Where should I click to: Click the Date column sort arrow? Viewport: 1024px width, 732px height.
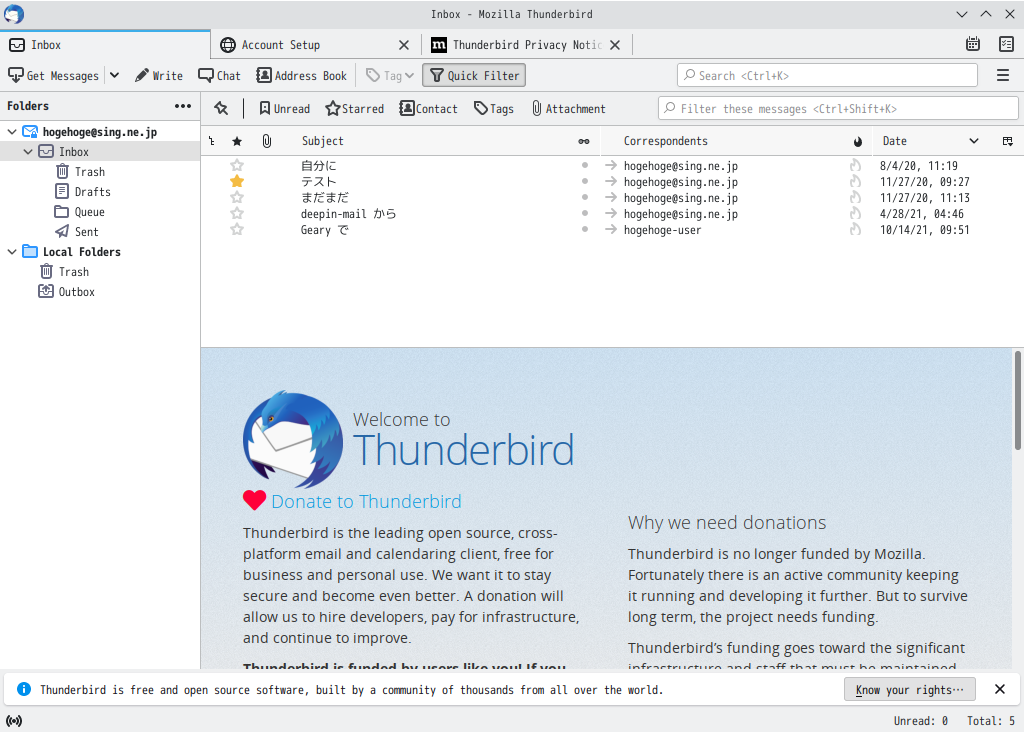pyautogui.click(x=974, y=141)
